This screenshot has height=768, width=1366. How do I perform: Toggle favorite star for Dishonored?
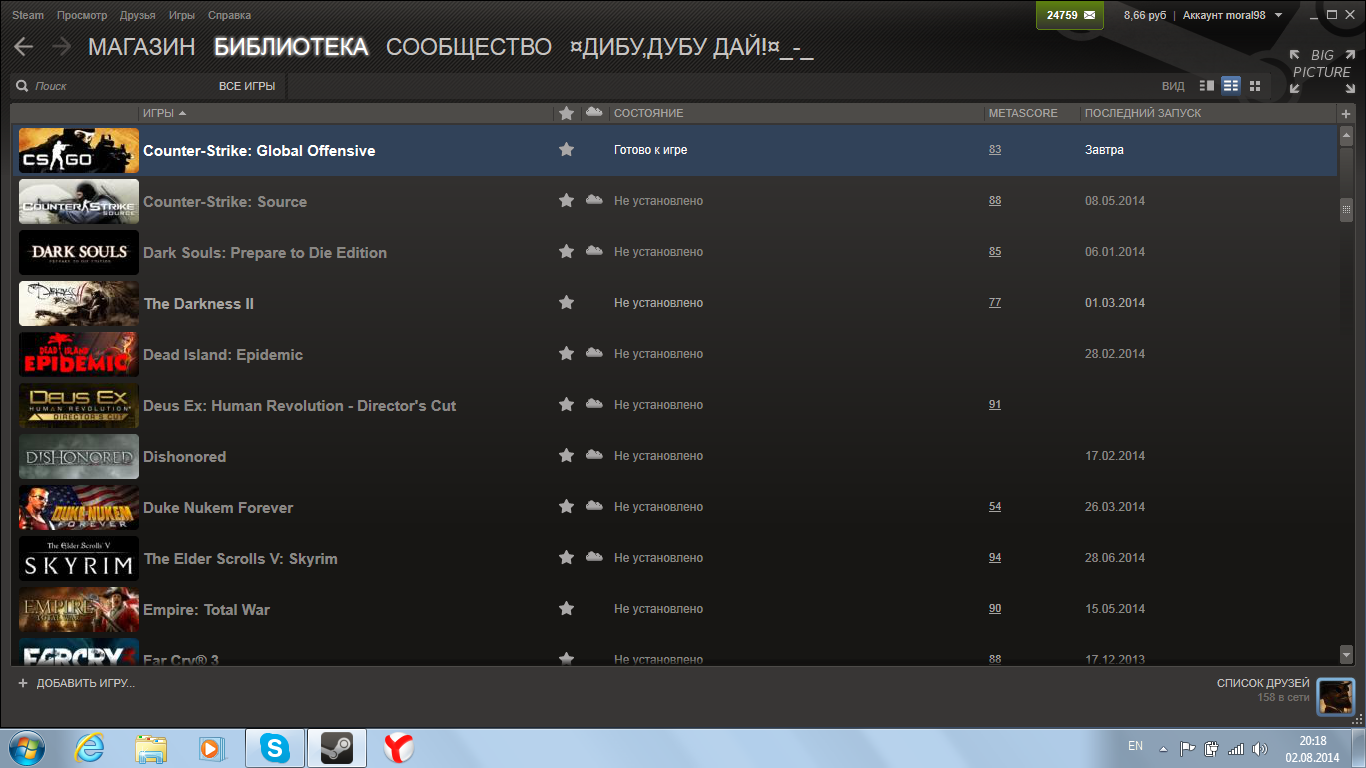pyautogui.click(x=567, y=455)
